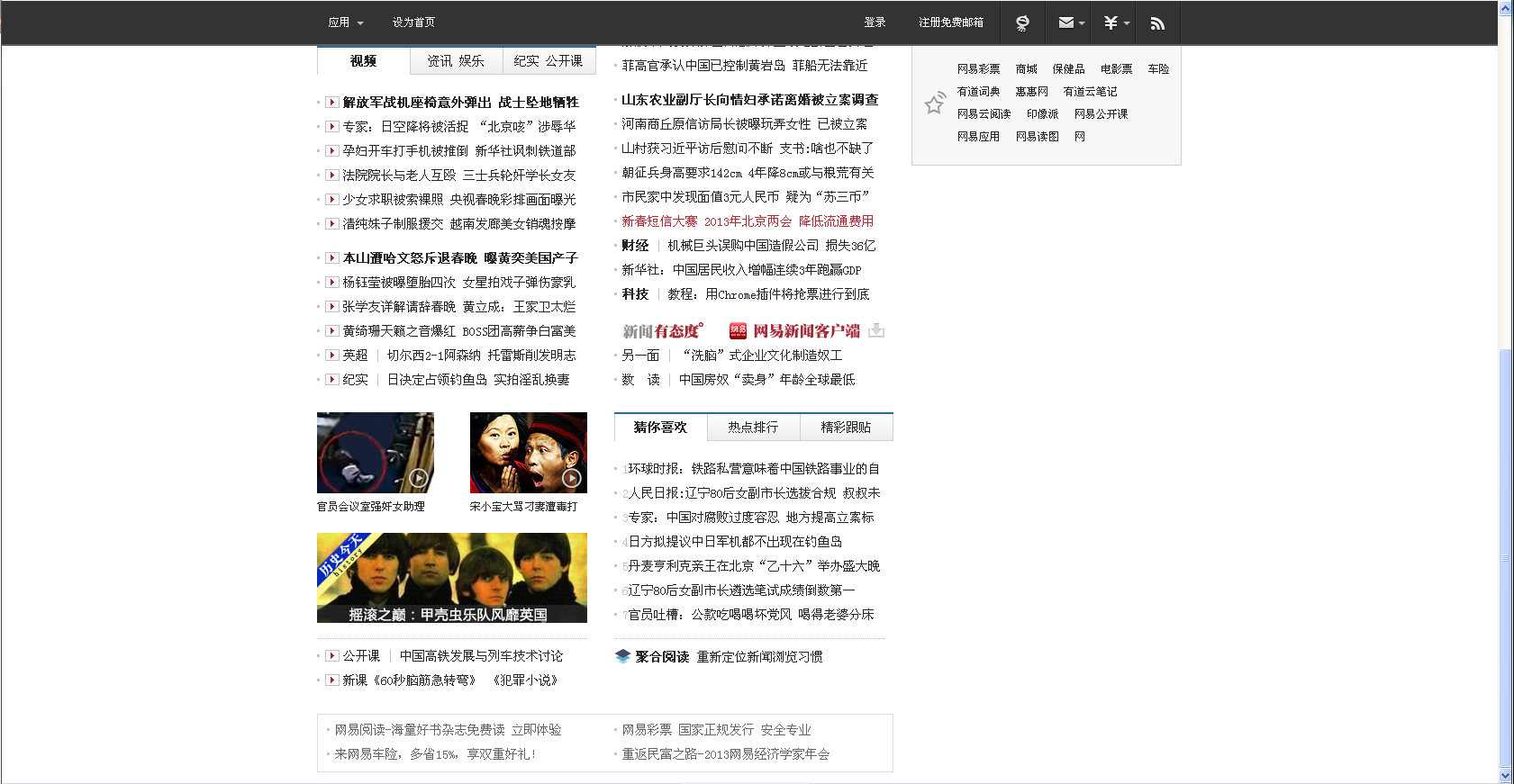Expand the 应用 dropdown menu

point(346,23)
